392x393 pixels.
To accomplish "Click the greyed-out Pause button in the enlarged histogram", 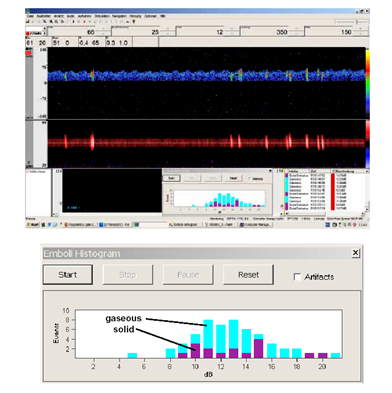I will (188, 275).
